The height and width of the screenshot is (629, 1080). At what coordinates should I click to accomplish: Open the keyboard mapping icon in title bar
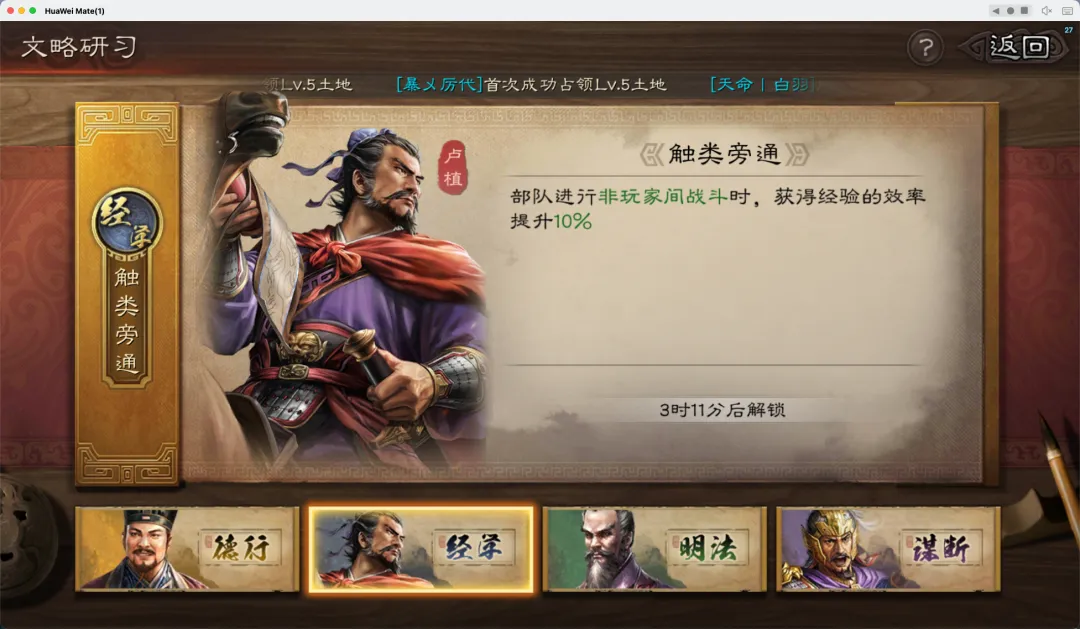[x=1067, y=10]
